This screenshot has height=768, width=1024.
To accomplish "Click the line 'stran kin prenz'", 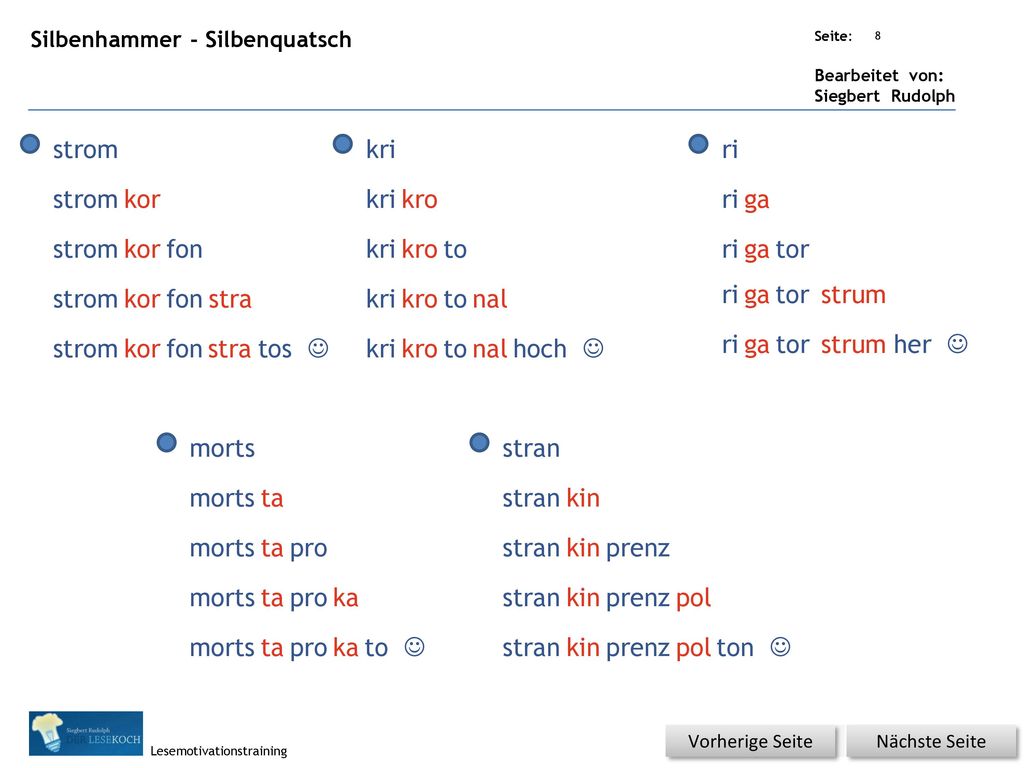I will click(586, 549).
